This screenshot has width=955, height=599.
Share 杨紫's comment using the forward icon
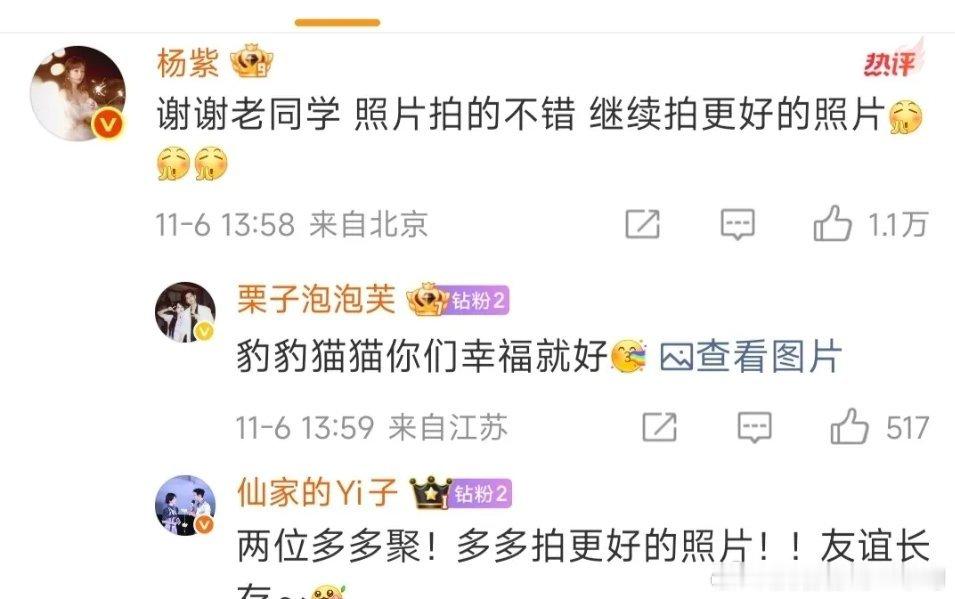(643, 224)
